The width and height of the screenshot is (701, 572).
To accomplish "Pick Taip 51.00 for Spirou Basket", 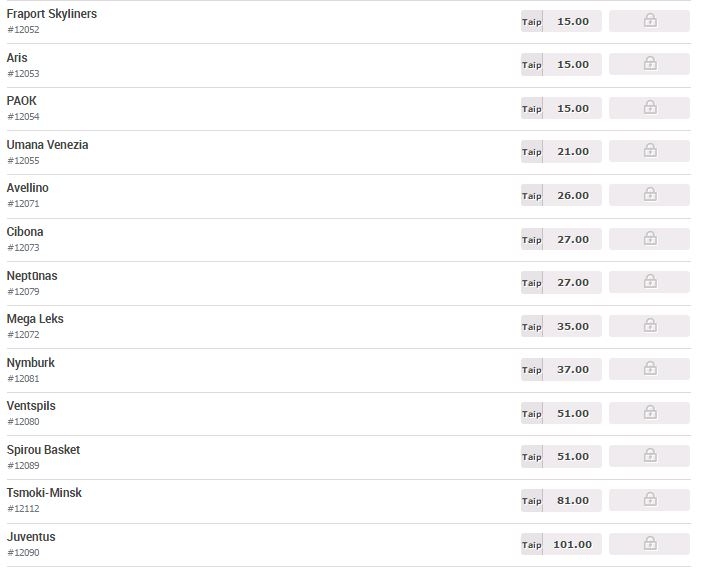I will 561,457.
